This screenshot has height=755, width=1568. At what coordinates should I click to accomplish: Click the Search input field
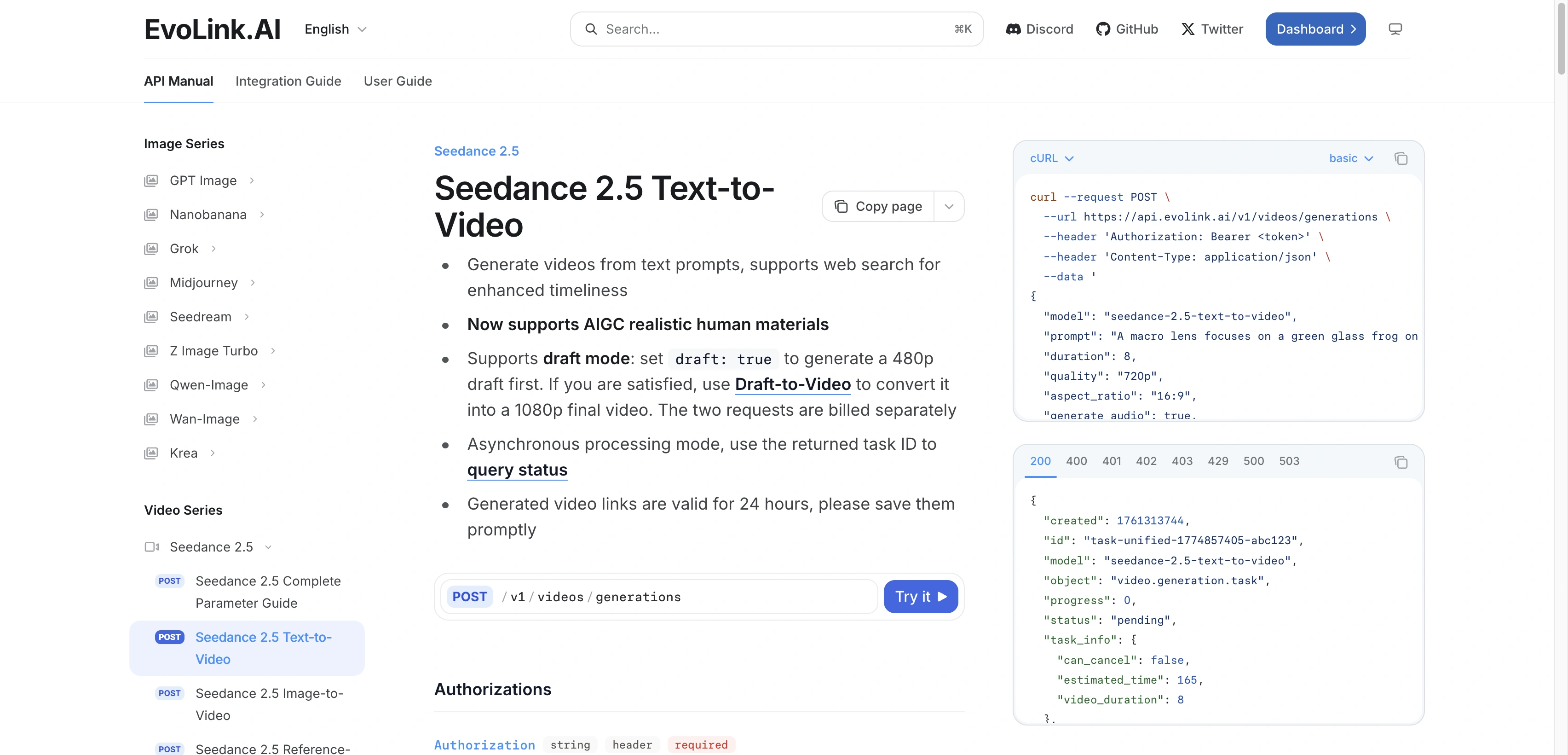tap(777, 29)
